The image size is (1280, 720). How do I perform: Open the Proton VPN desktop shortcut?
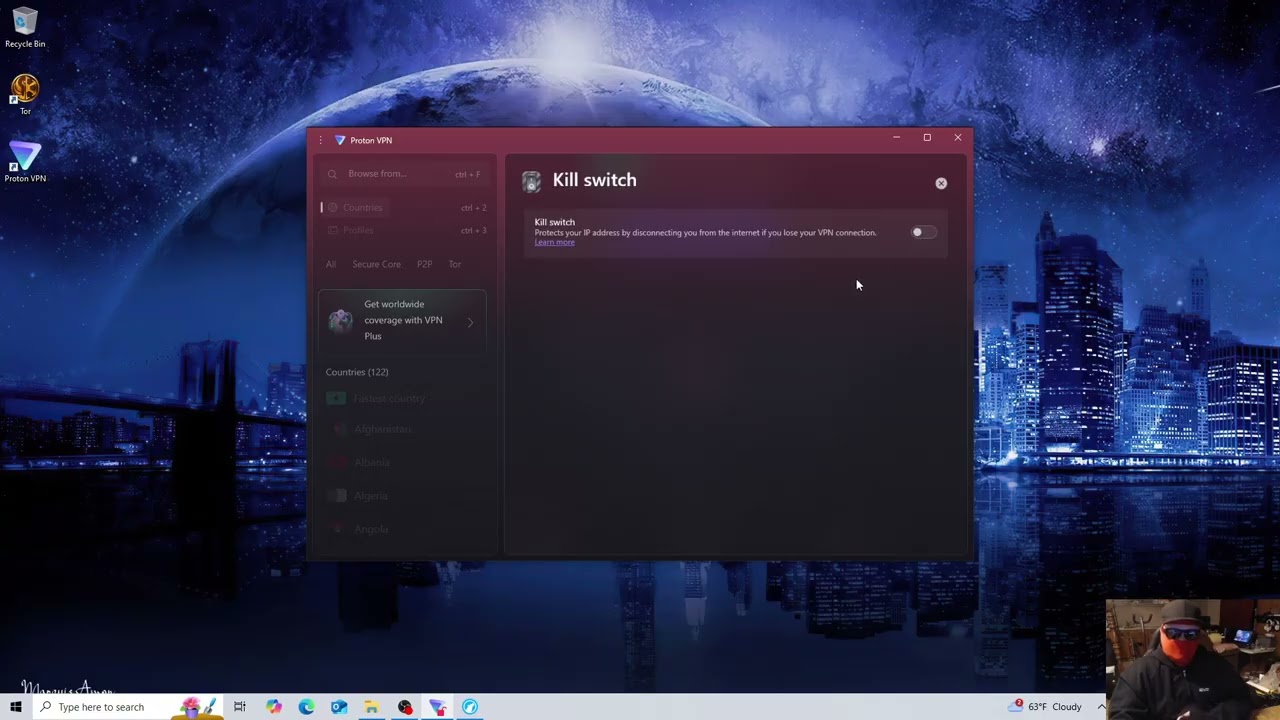[25, 162]
